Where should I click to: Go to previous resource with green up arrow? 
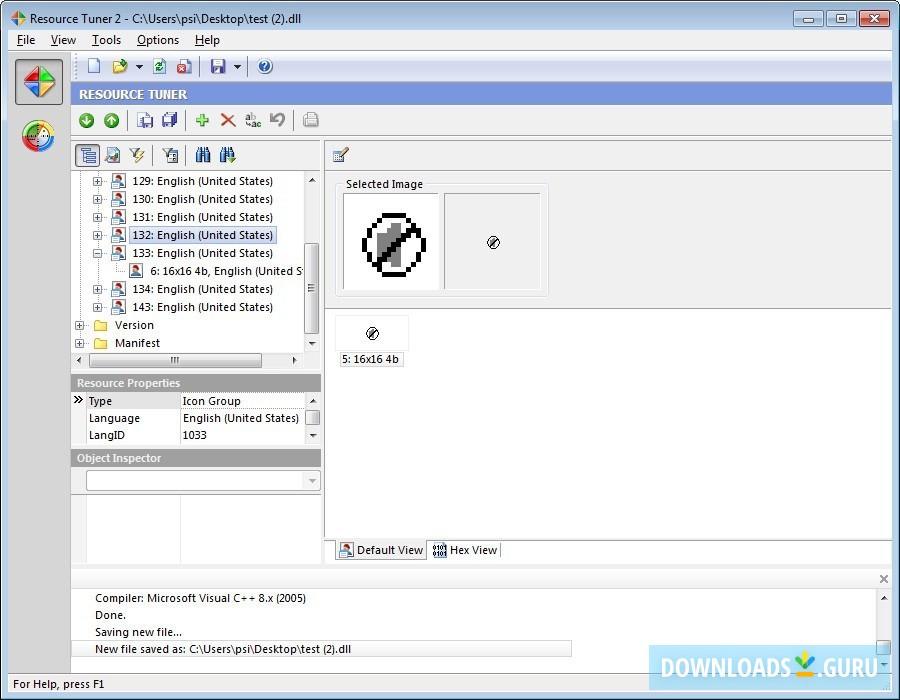111,120
